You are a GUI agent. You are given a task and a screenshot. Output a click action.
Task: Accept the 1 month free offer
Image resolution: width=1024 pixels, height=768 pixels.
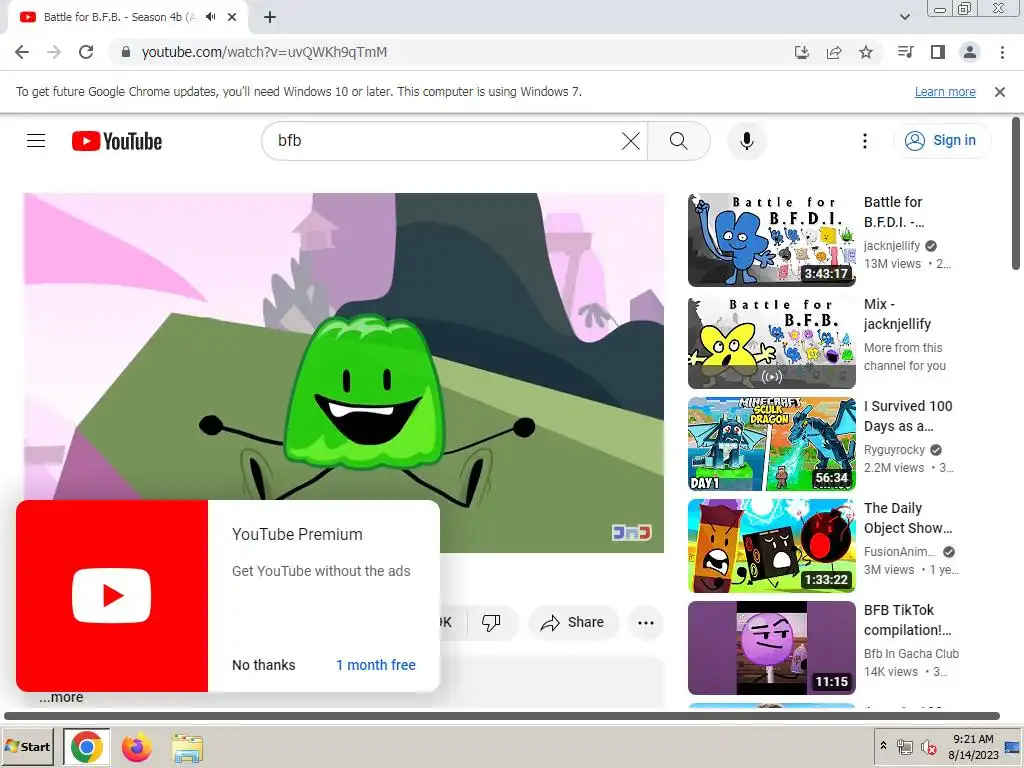[x=376, y=665]
